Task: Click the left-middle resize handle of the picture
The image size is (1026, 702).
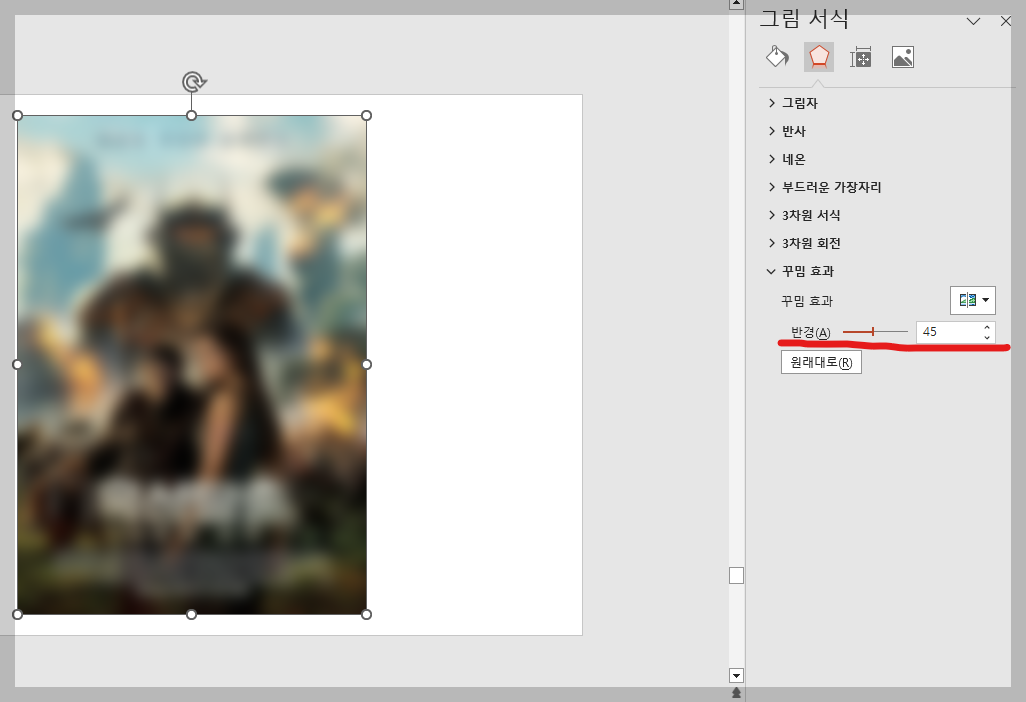Action: tap(18, 364)
